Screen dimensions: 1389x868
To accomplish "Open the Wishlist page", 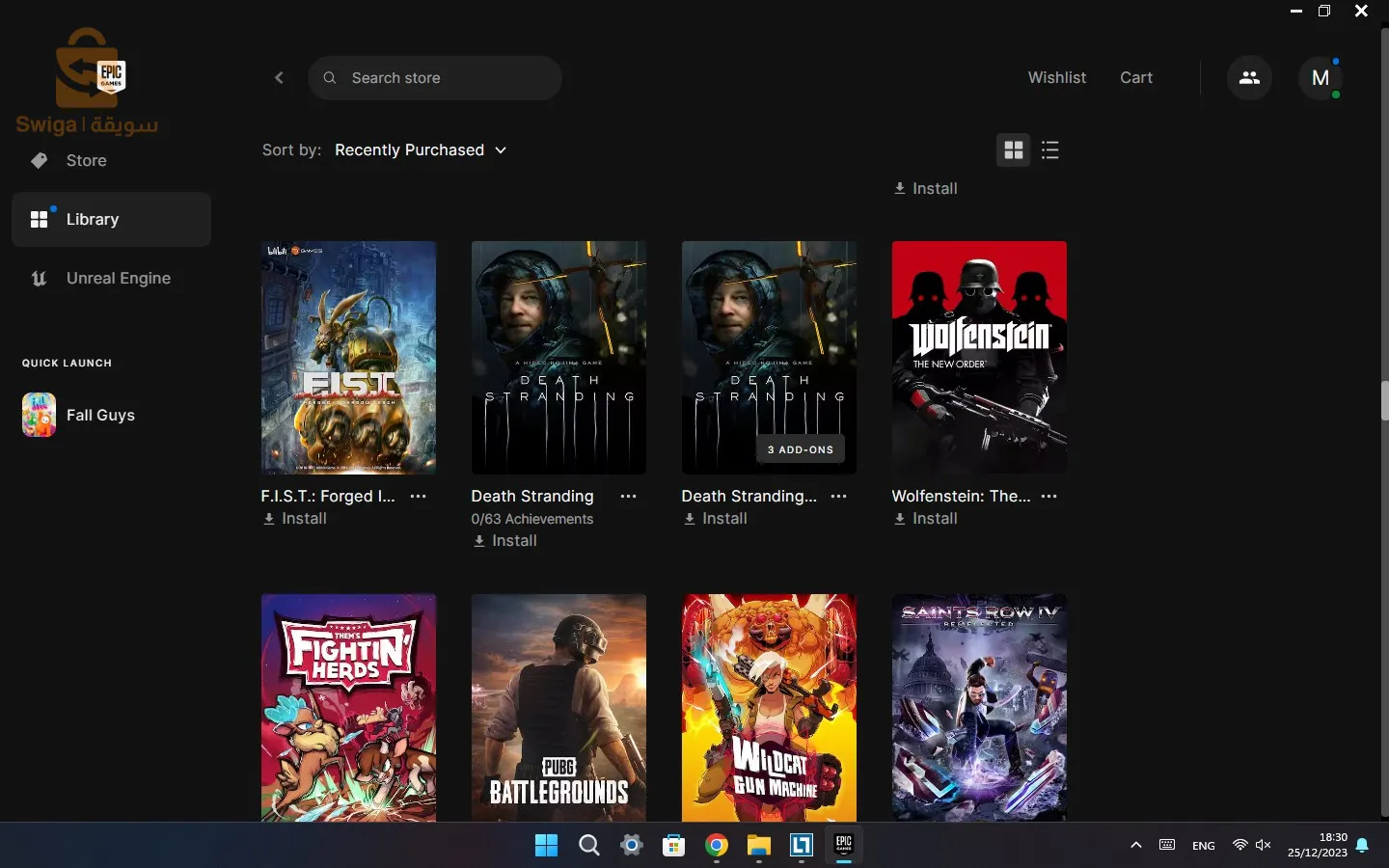I will click(1057, 78).
